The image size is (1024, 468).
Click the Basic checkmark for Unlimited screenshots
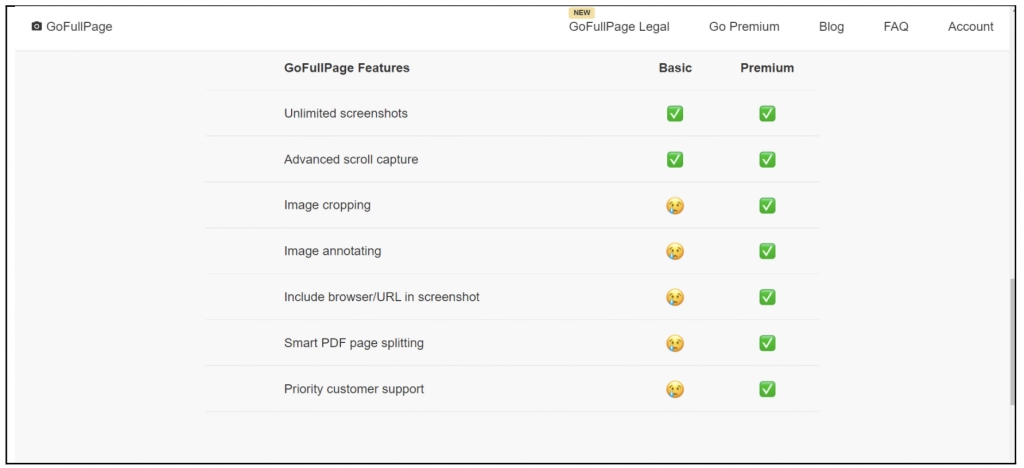(675, 114)
